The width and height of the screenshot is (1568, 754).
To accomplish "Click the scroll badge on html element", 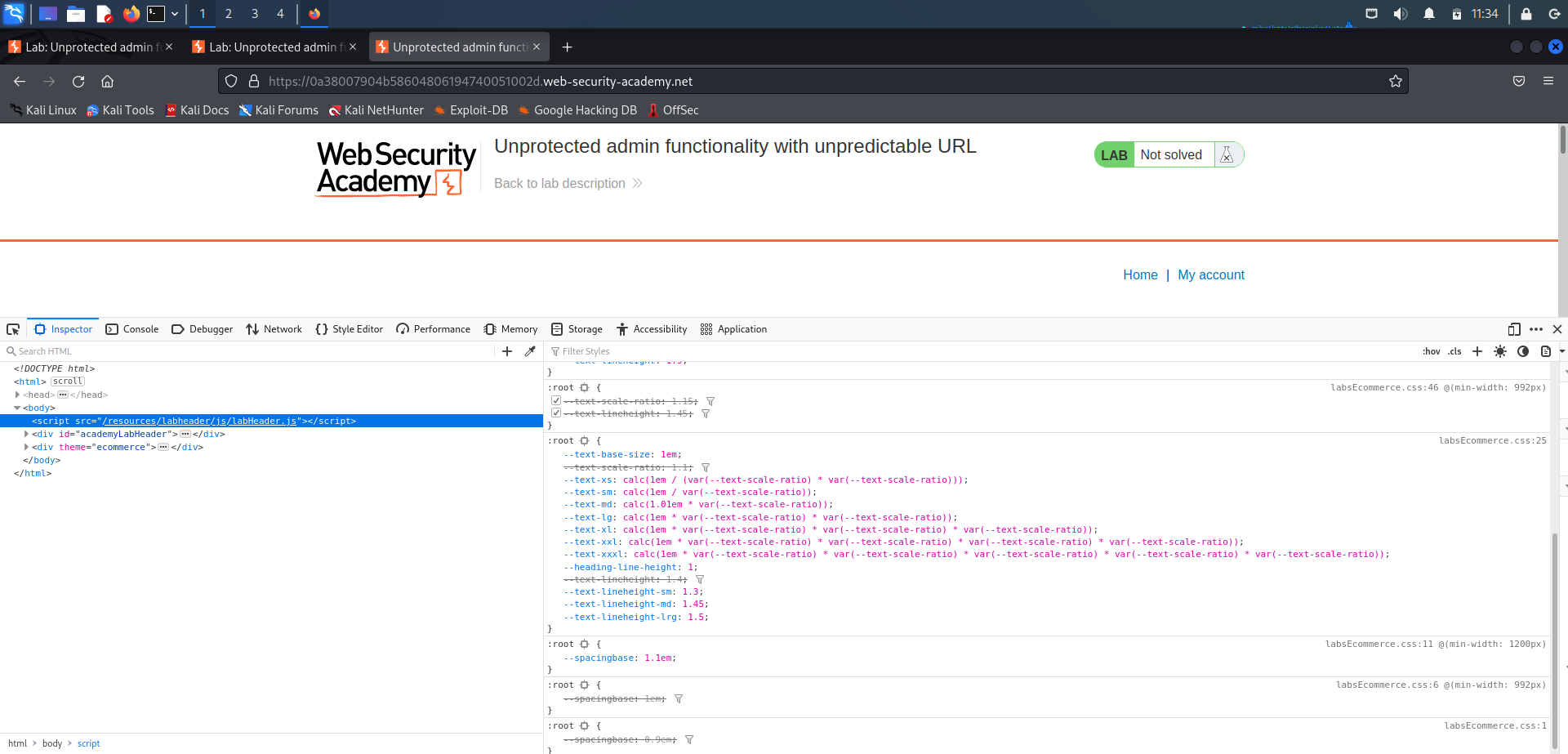I will pos(68,381).
